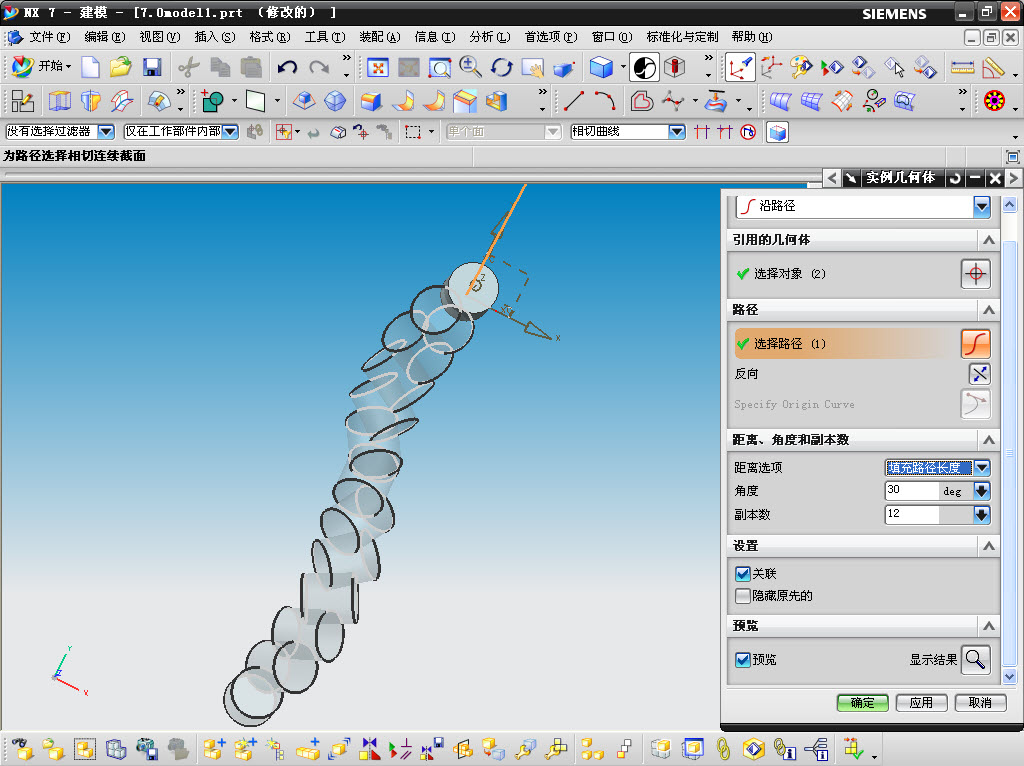Click the copy count input field
1024x766 pixels.
(x=912, y=515)
